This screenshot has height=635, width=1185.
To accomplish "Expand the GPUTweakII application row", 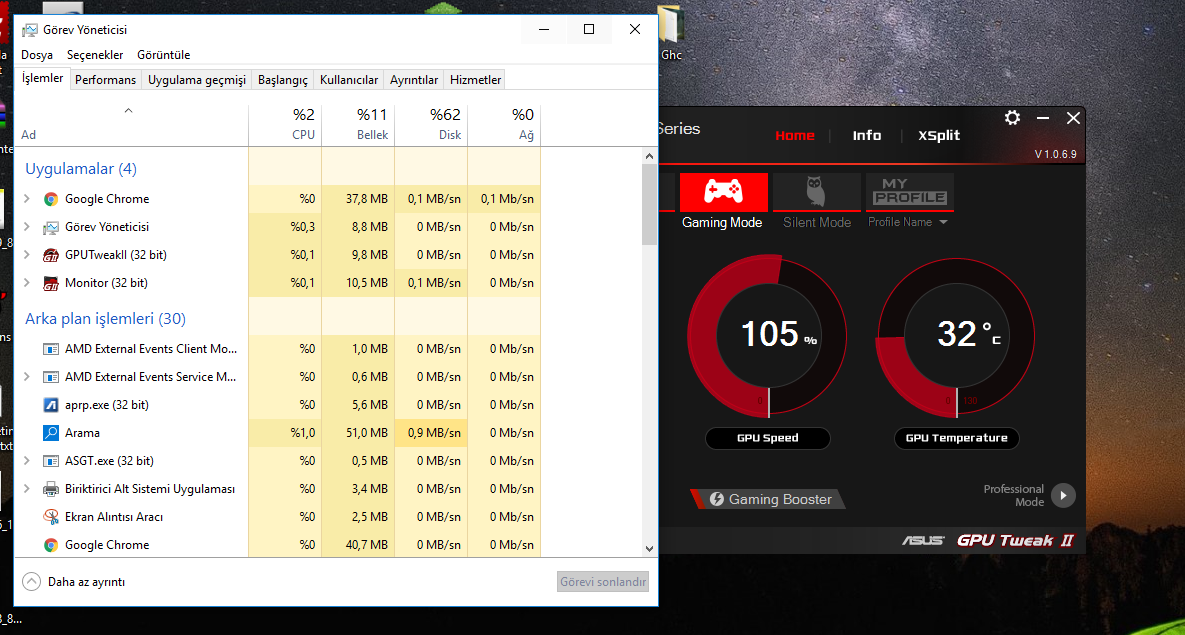I will [27, 255].
